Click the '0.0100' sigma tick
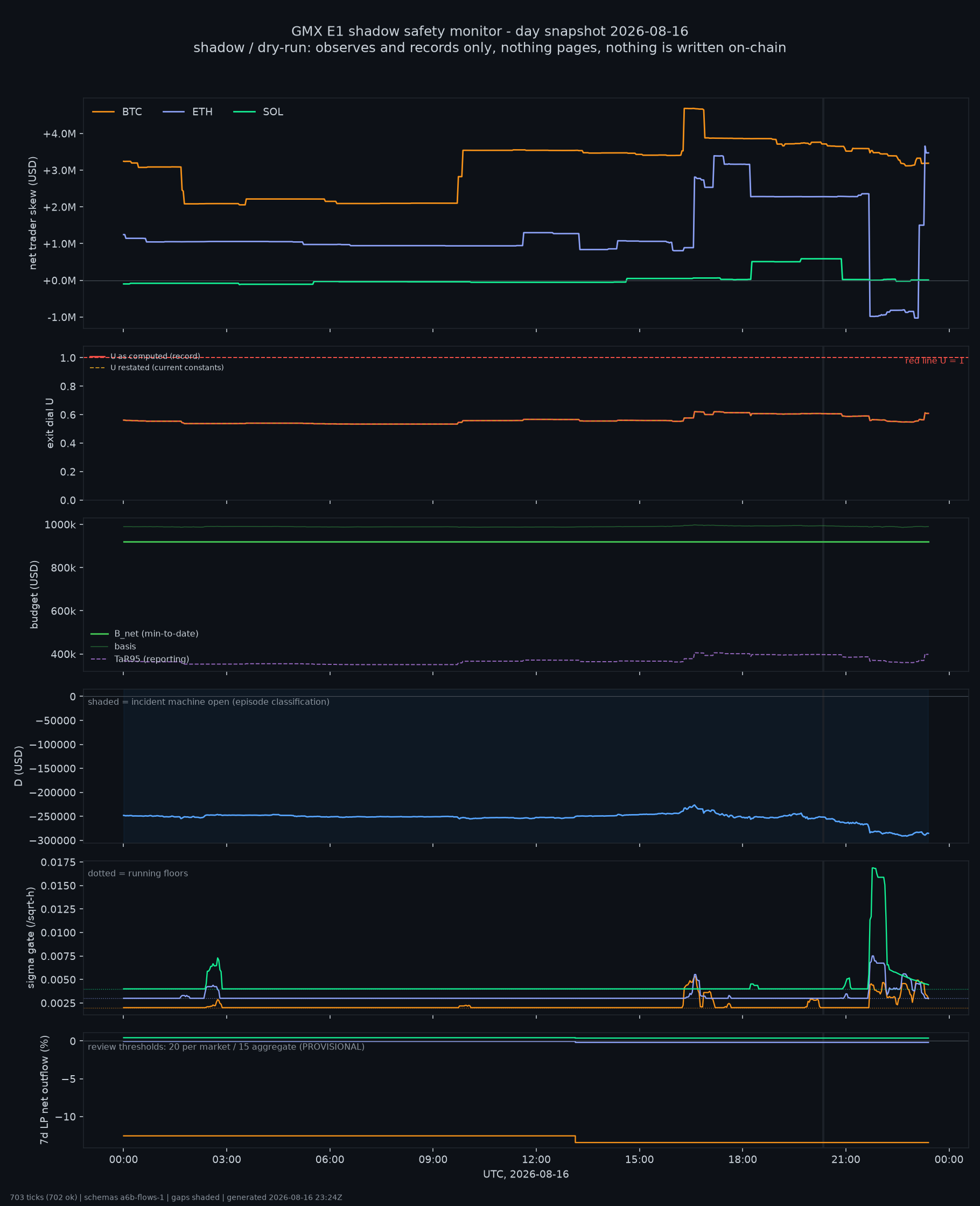Viewport: 980px width, 1206px height. tap(58, 933)
